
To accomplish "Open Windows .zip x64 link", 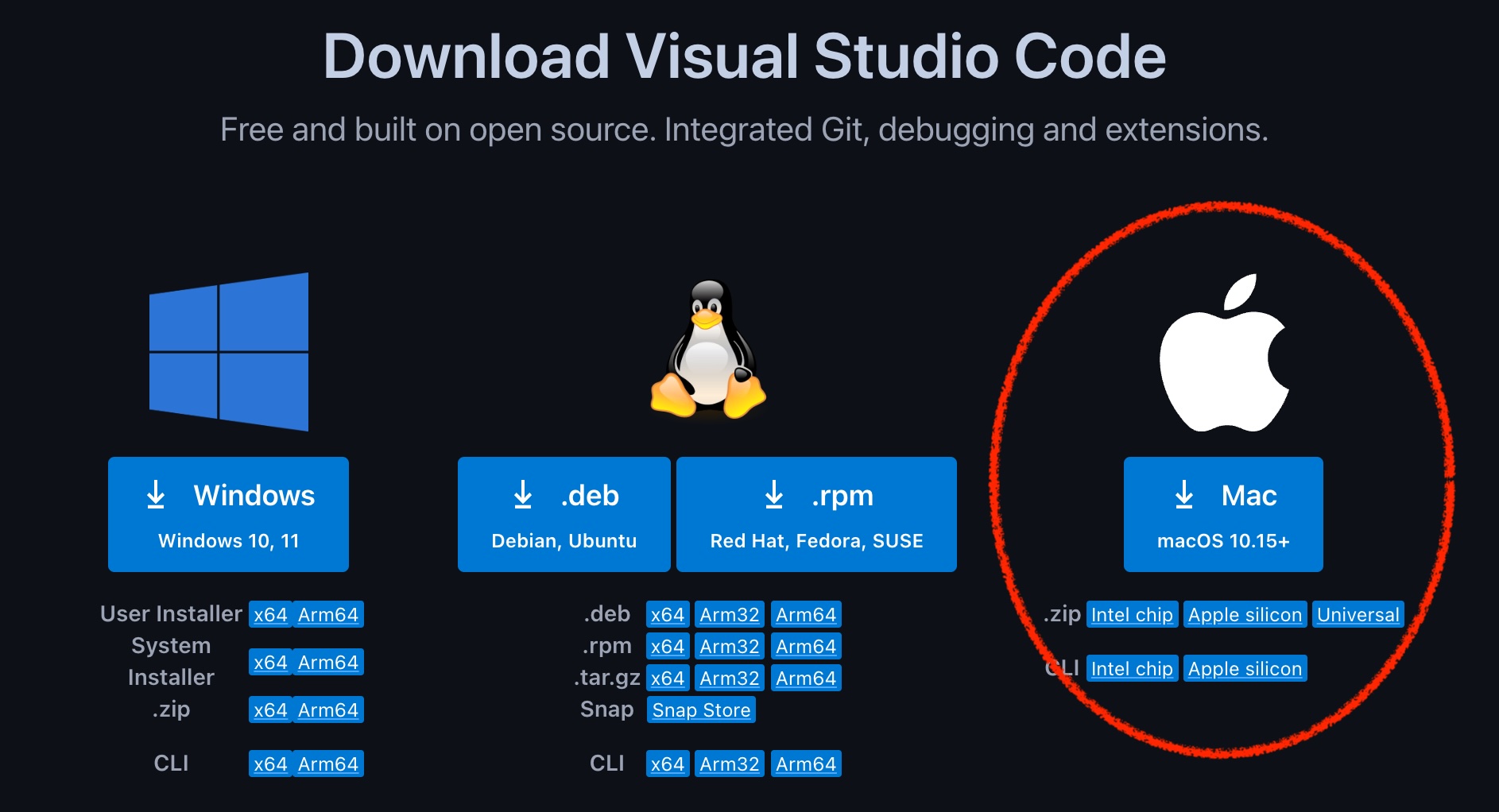I will click(x=270, y=710).
